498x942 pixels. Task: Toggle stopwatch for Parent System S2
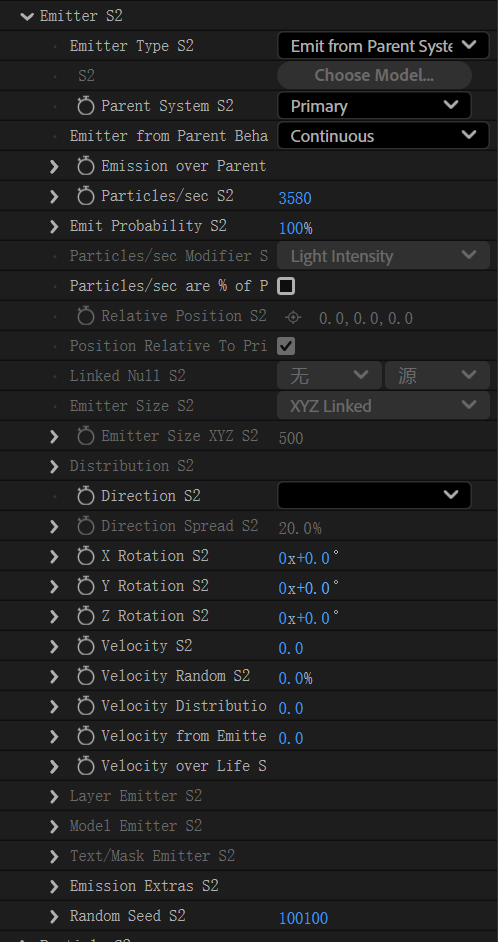pyautogui.click(x=86, y=106)
